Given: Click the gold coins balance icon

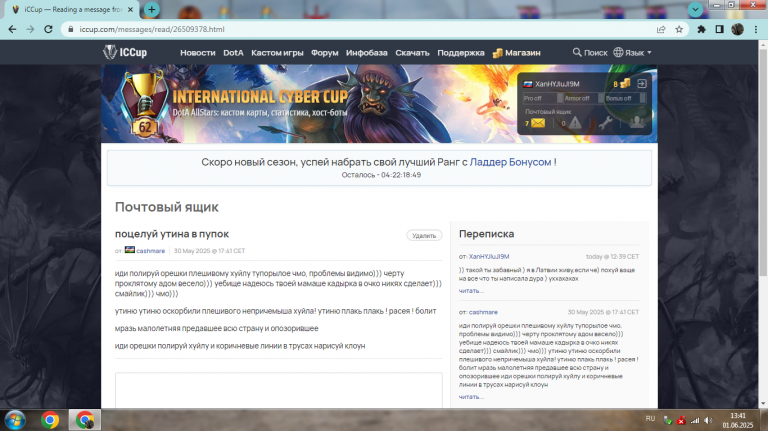Looking at the screenshot, I should [x=625, y=84].
